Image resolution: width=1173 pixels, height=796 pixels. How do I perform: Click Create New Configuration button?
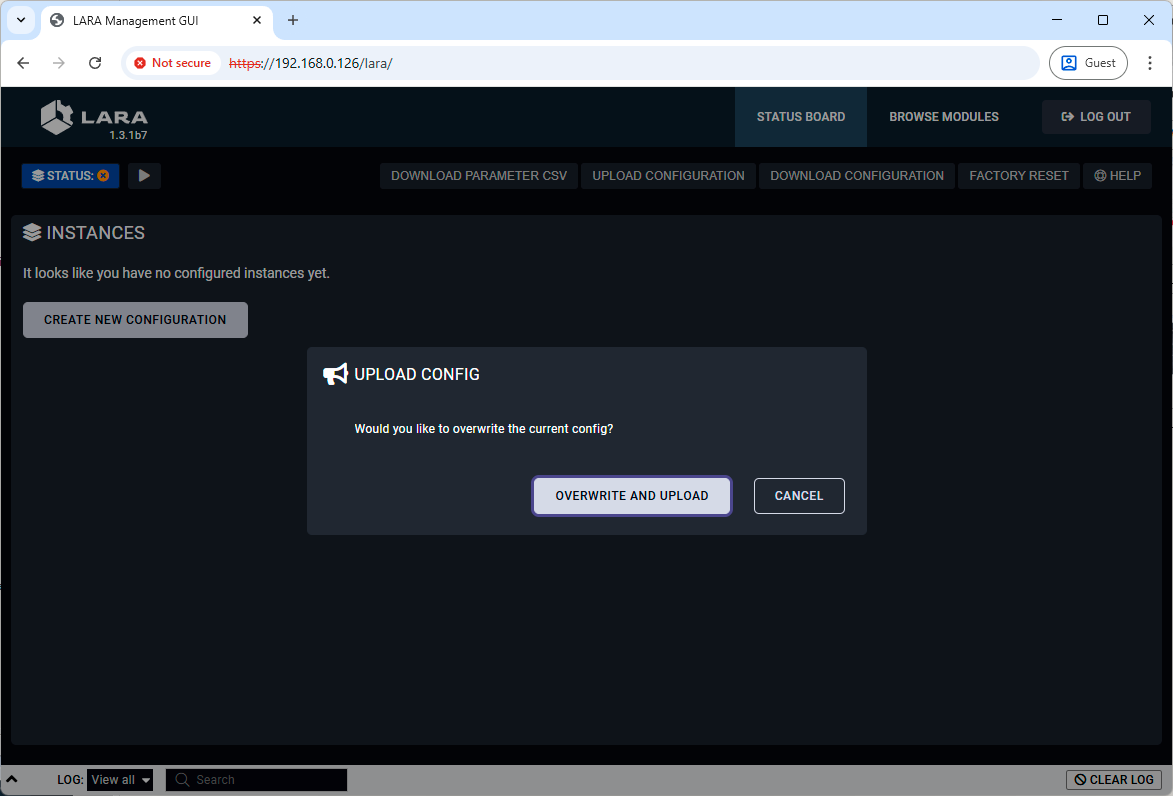point(135,320)
